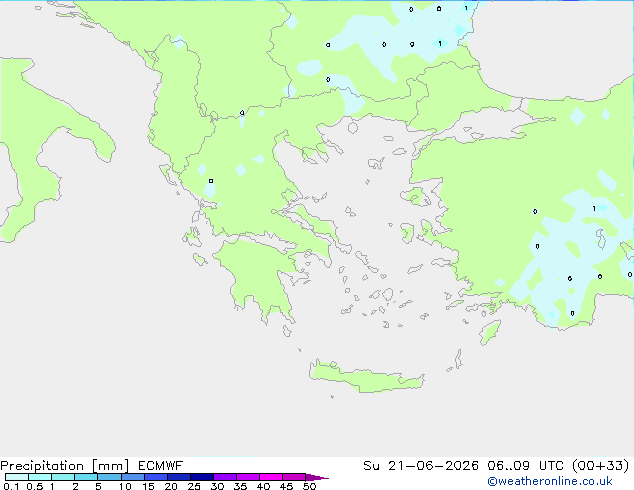Click the island of Rhodes on the map
This screenshot has height=490, width=634.
click(490, 332)
